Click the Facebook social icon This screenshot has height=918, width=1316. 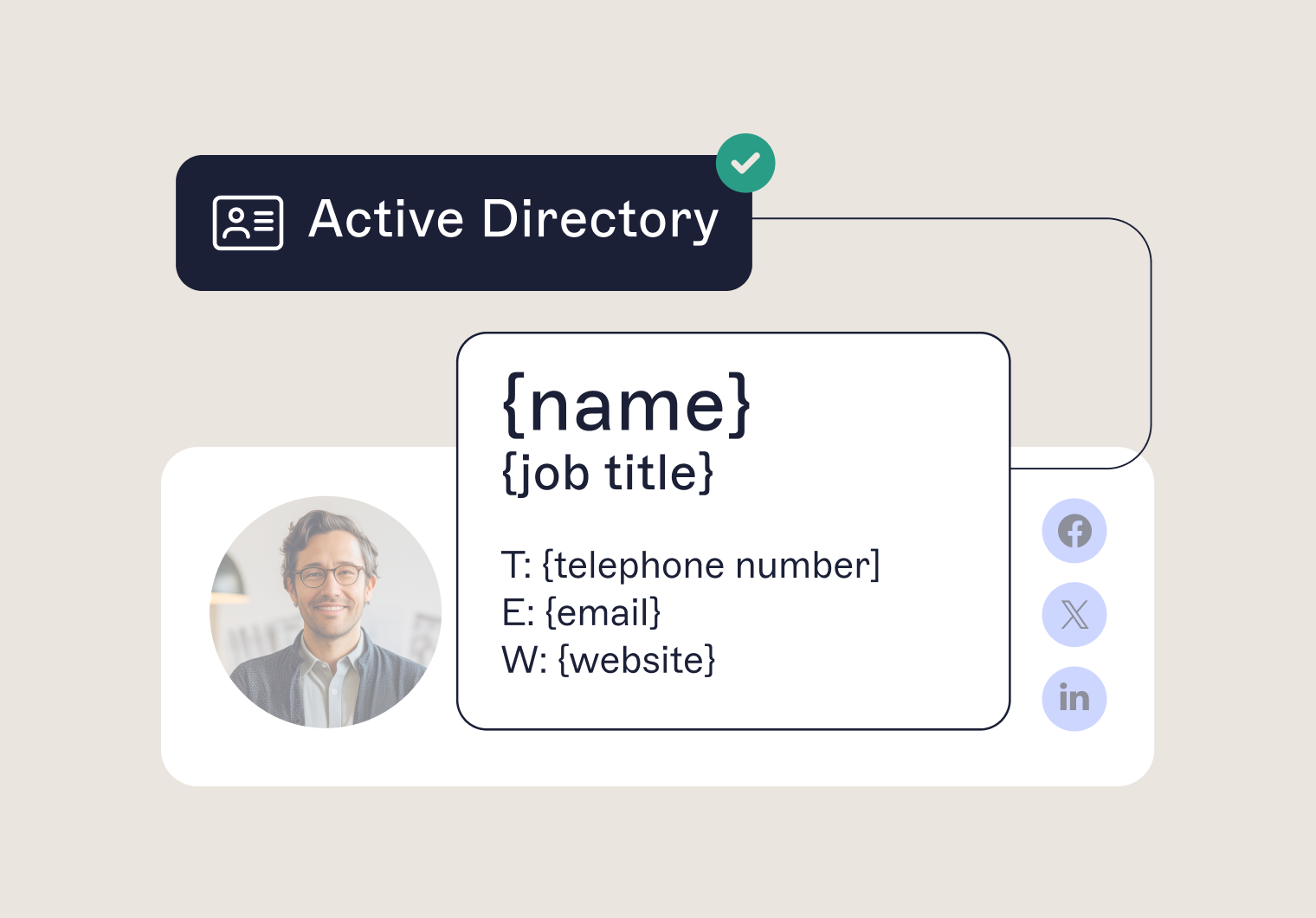pos(1074,531)
